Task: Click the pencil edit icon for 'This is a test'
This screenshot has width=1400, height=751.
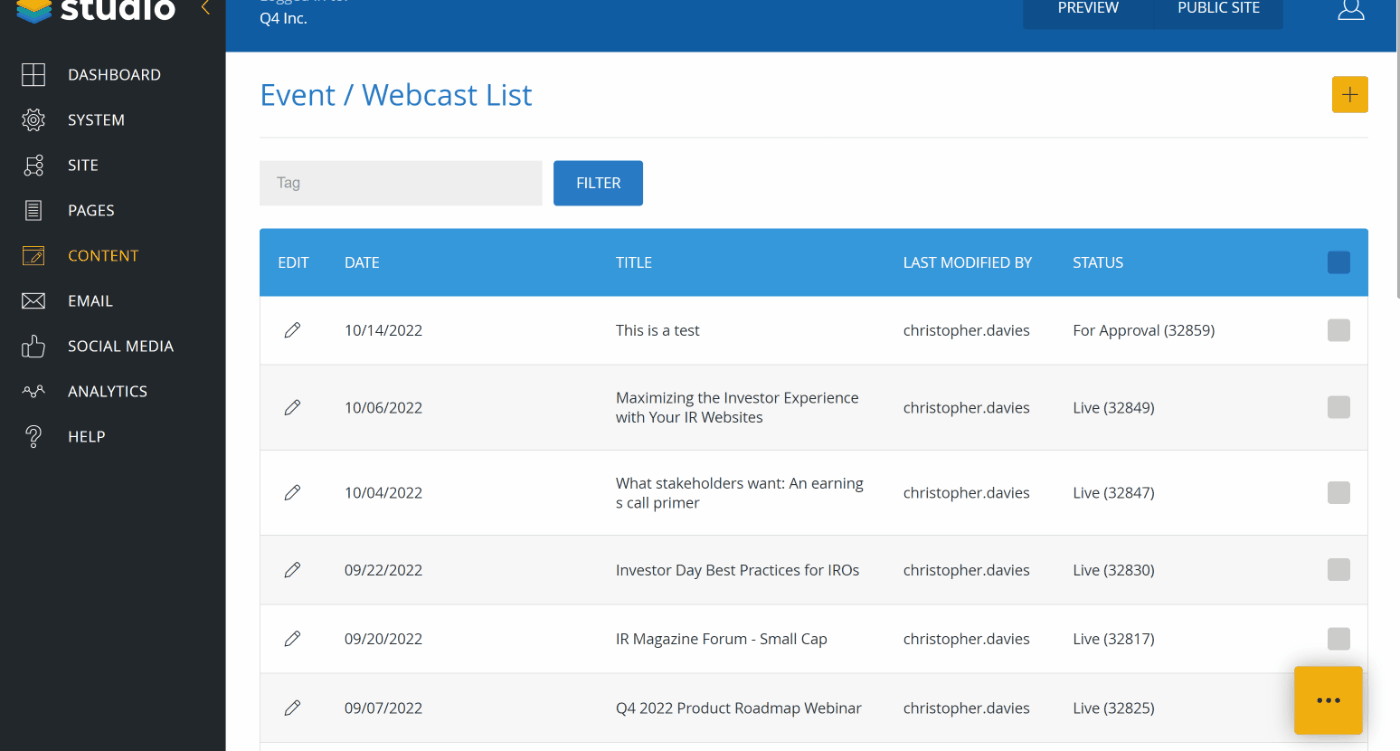Action: pos(292,330)
